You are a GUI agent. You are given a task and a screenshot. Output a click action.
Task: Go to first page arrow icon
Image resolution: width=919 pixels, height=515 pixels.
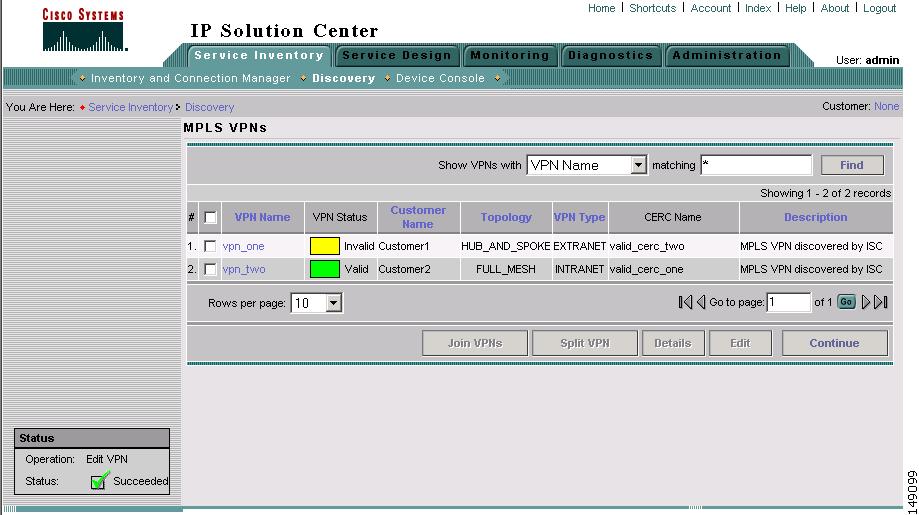(685, 302)
